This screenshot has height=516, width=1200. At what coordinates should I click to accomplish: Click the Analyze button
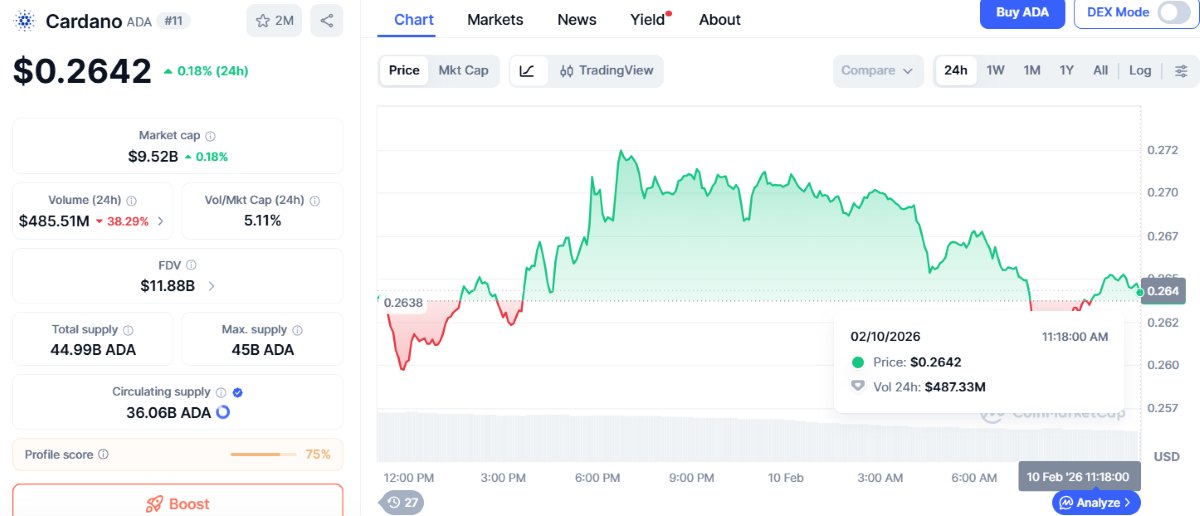pos(1096,503)
